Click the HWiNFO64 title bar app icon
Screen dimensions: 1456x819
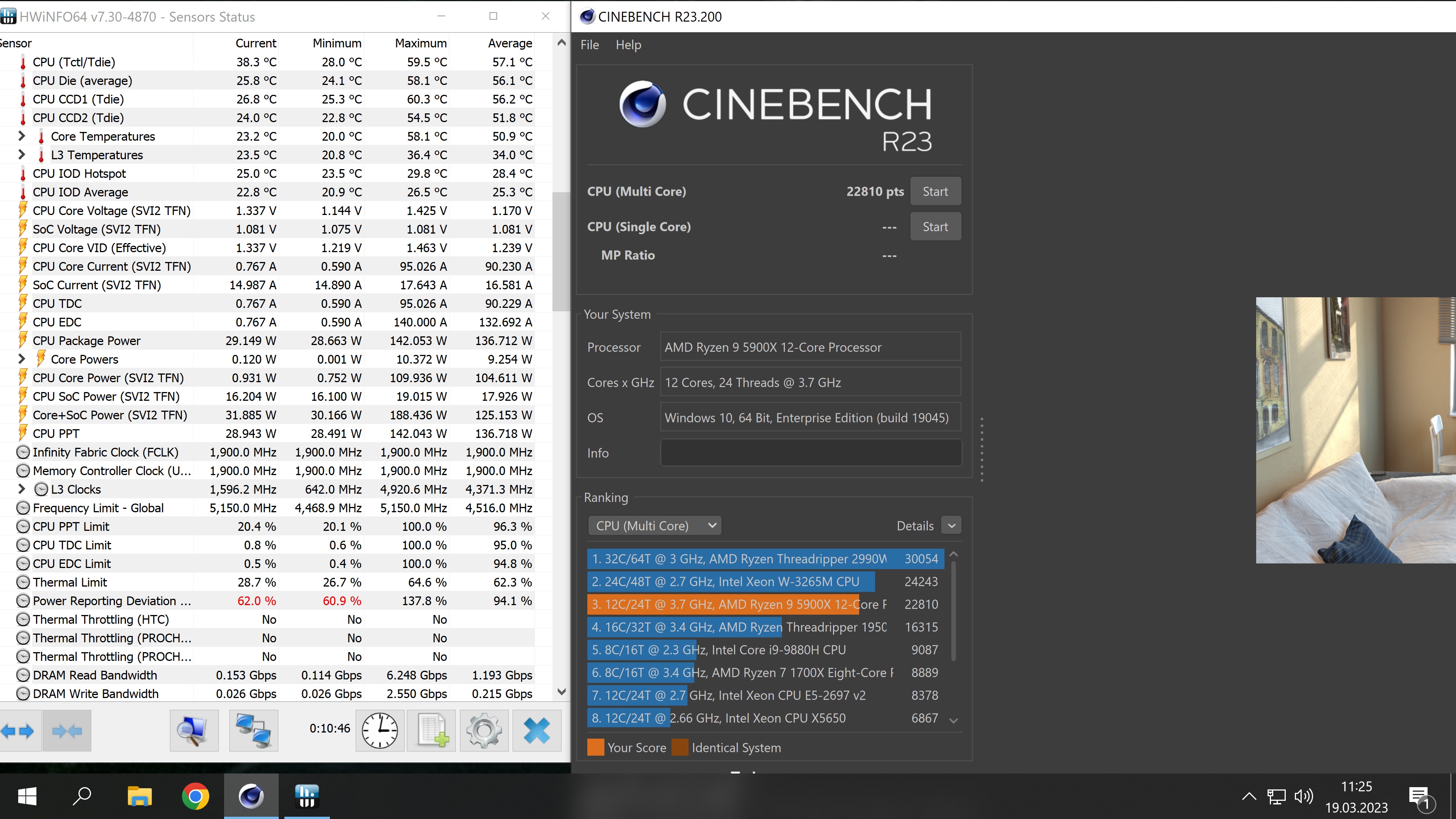pyautogui.click(x=8, y=16)
